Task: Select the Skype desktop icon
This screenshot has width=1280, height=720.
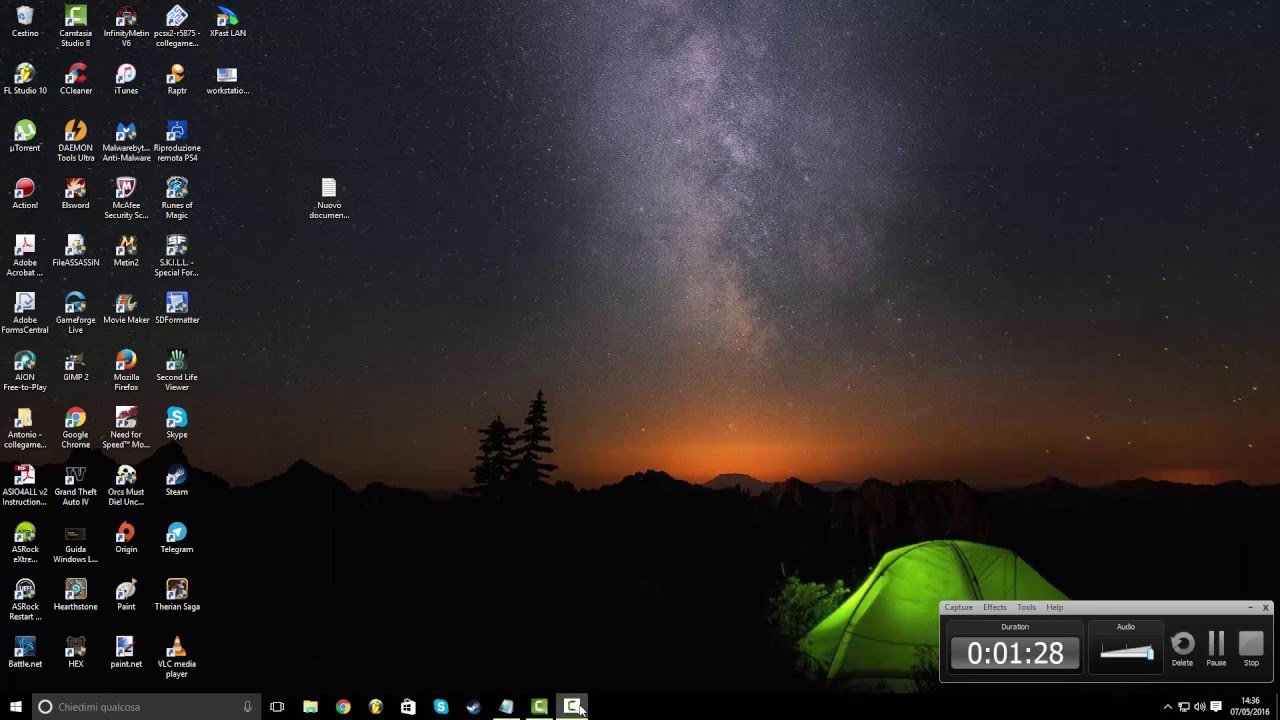Action: 177,423
